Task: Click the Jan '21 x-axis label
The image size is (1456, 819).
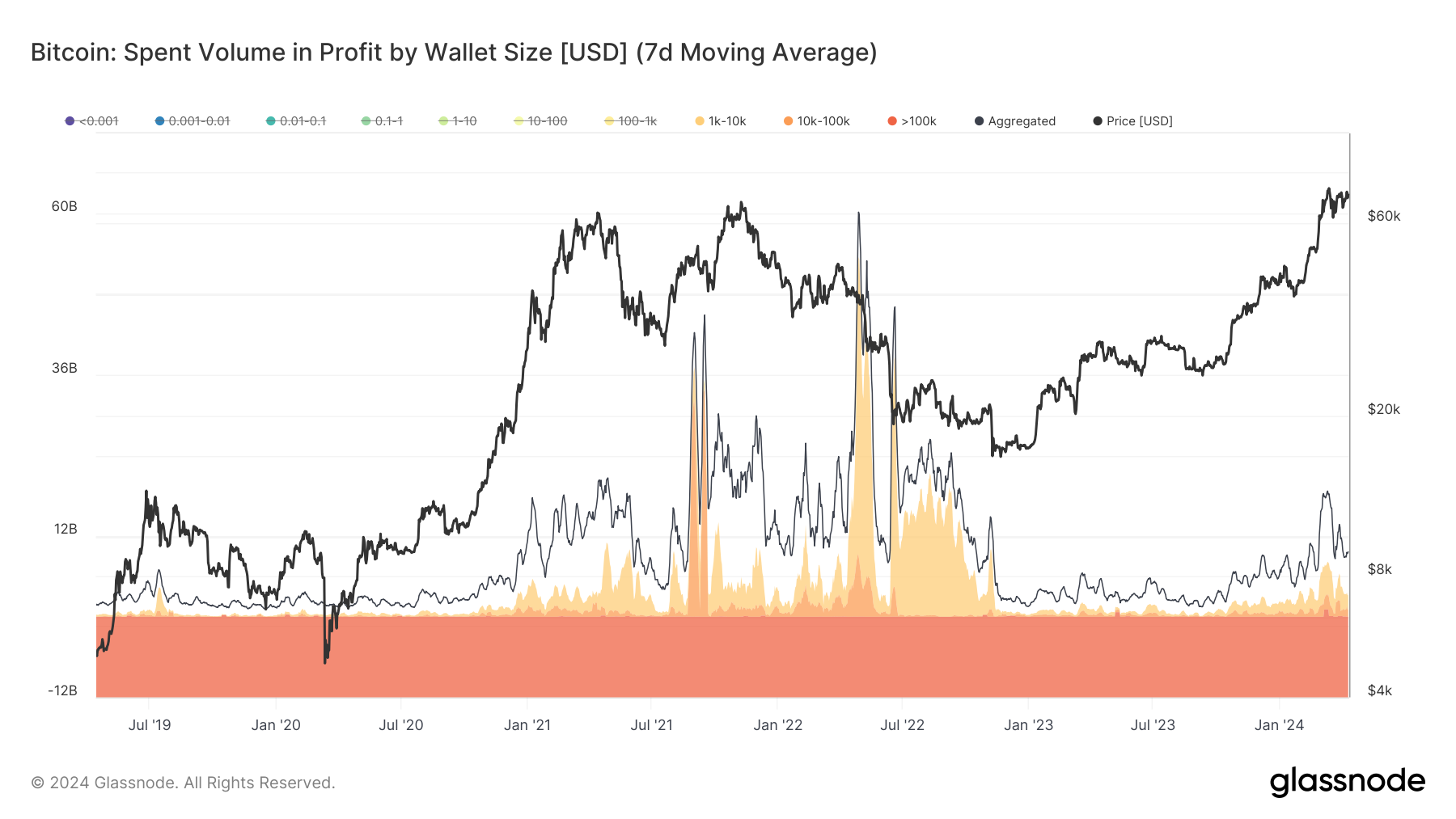Action: pos(527,725)
